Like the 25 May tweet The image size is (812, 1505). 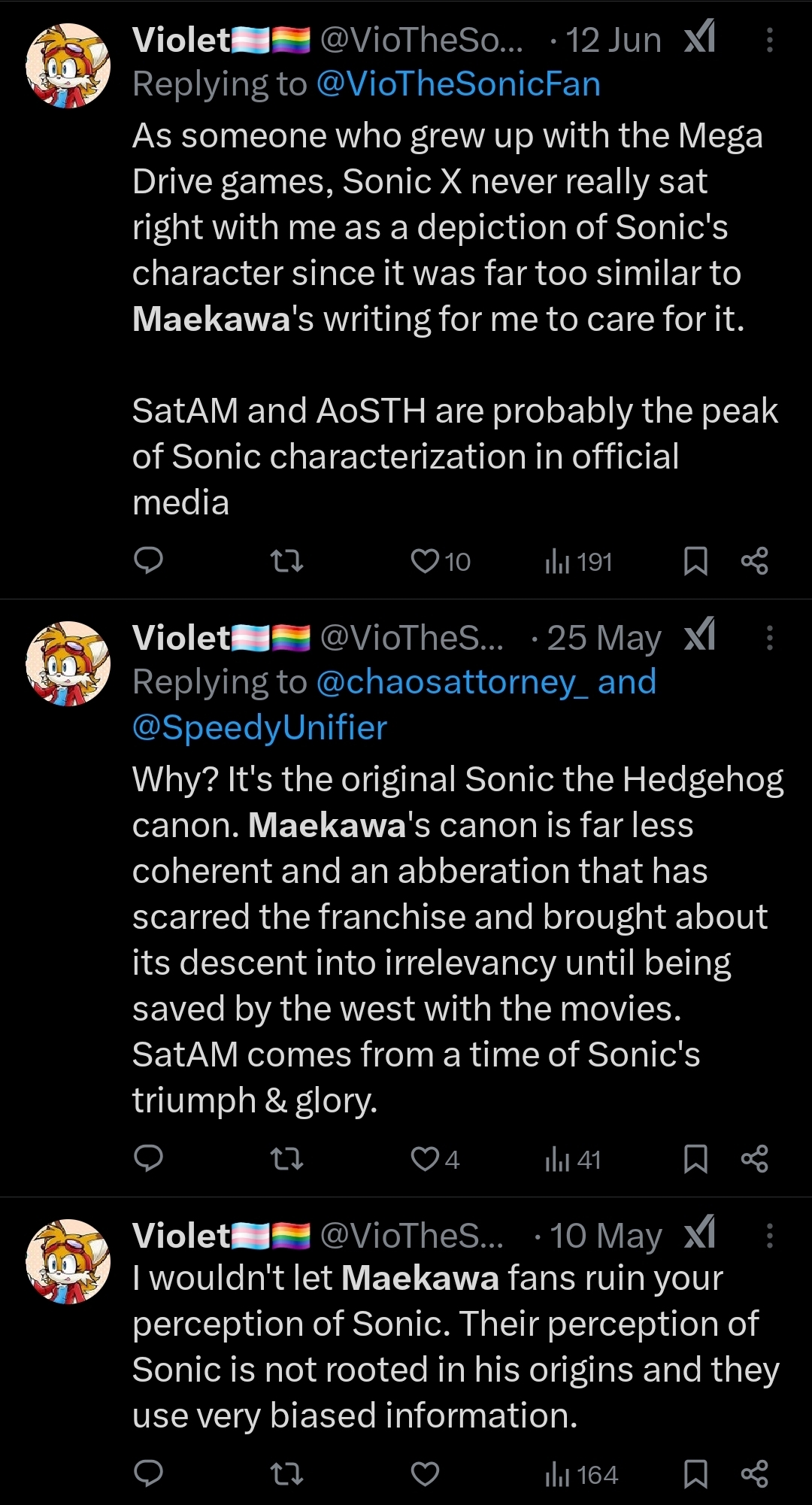point(426,1159)
